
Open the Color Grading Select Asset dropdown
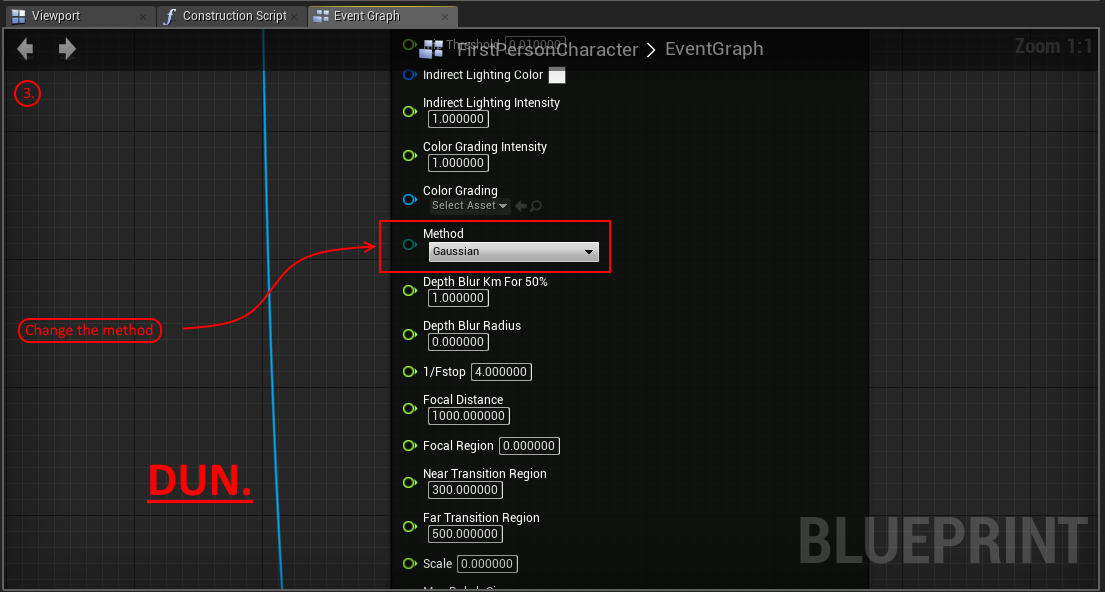pos(469,206)
